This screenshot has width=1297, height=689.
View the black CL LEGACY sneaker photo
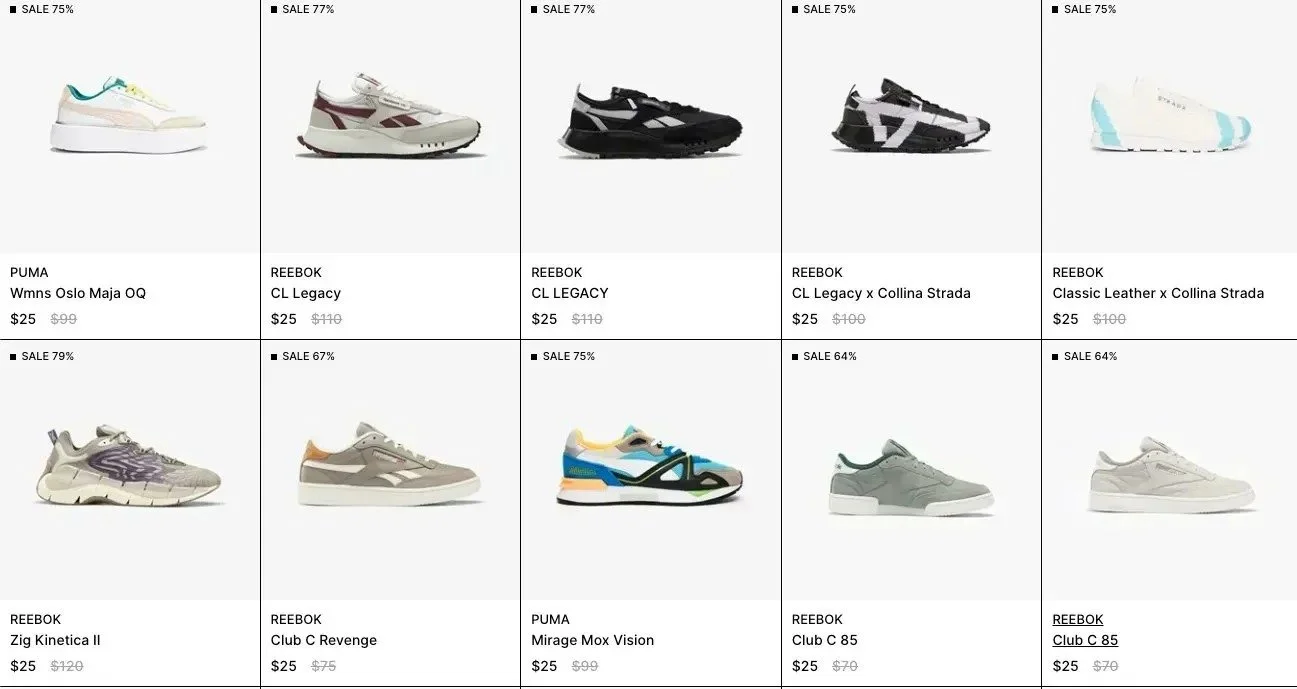tap(650, 120)
